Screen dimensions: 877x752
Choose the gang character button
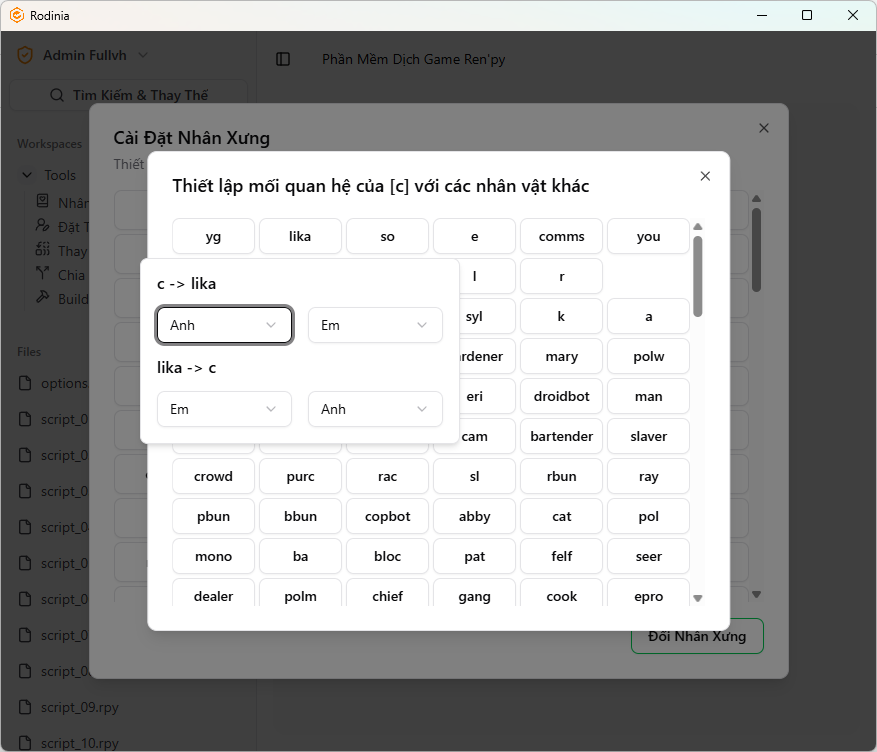[x=474, y=593]
